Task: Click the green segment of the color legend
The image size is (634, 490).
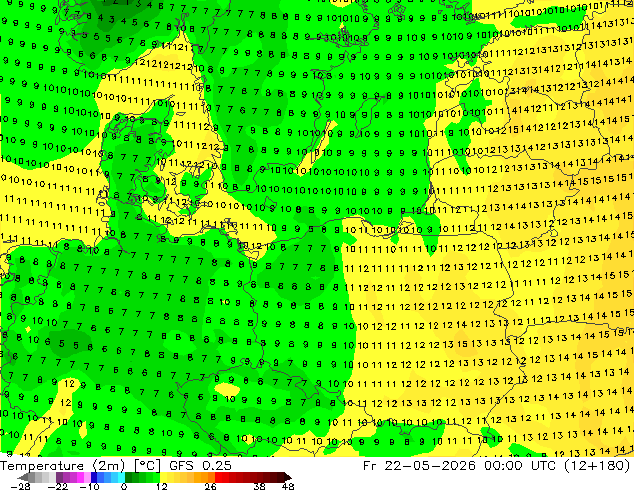Action: tap(142, 477)
